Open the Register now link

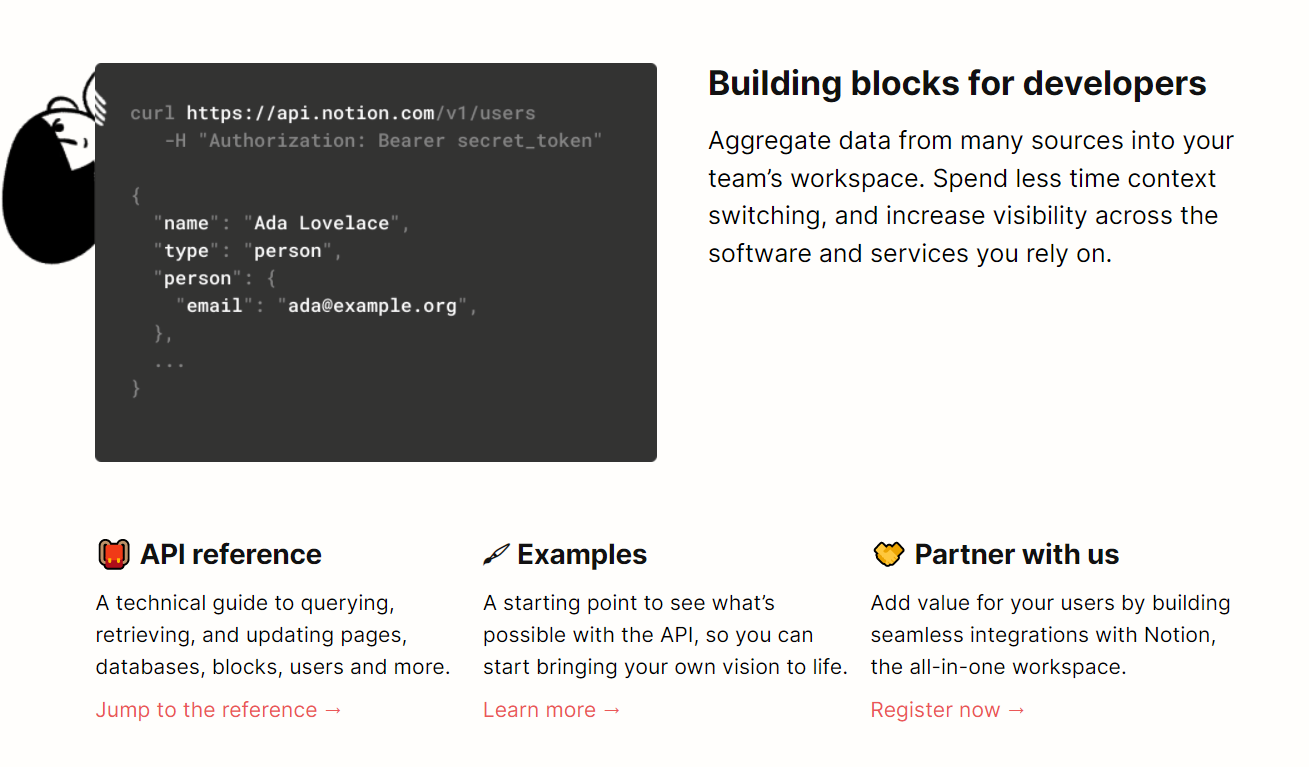(x=948, y=710)
